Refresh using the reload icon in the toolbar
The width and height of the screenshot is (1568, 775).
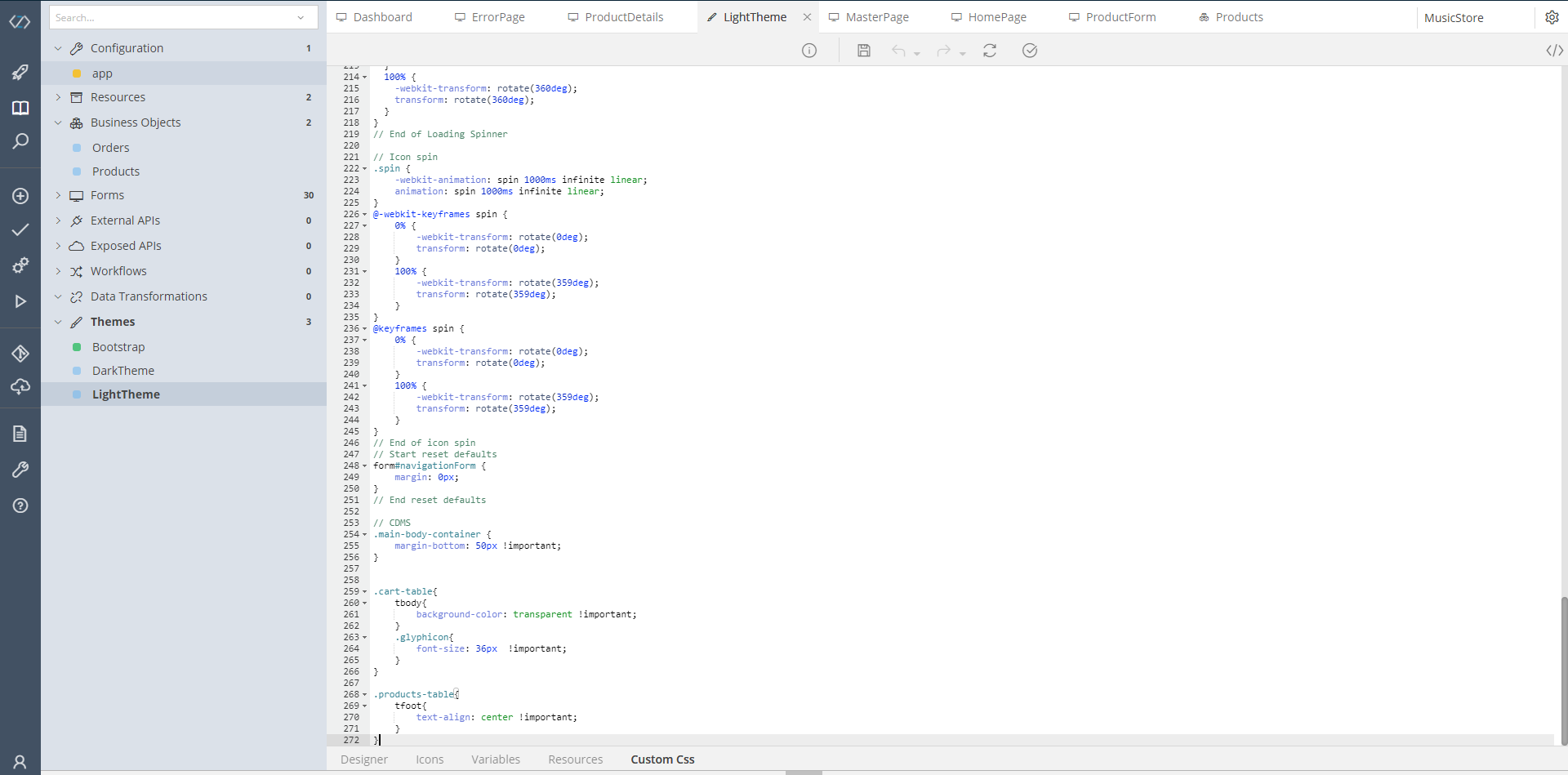point(990,50)
